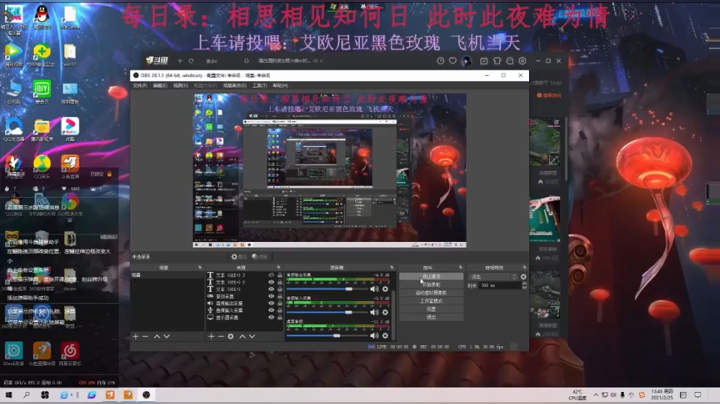
Task: Click third mixer channel volume slider handle
Action: click(x=337, y=336)
